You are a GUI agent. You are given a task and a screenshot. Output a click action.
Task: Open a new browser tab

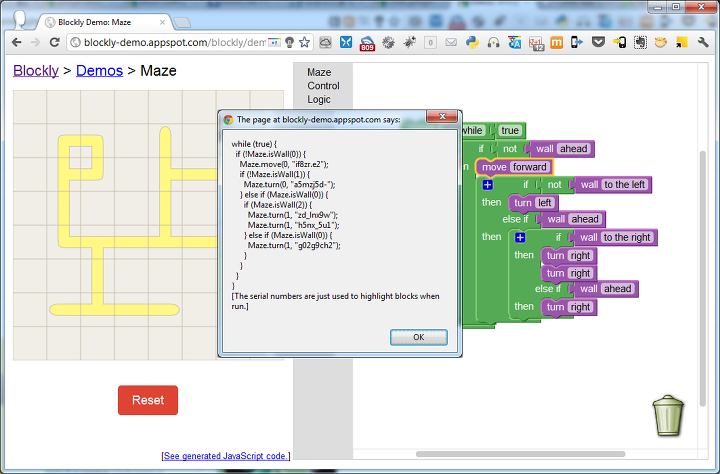(182, 23)
